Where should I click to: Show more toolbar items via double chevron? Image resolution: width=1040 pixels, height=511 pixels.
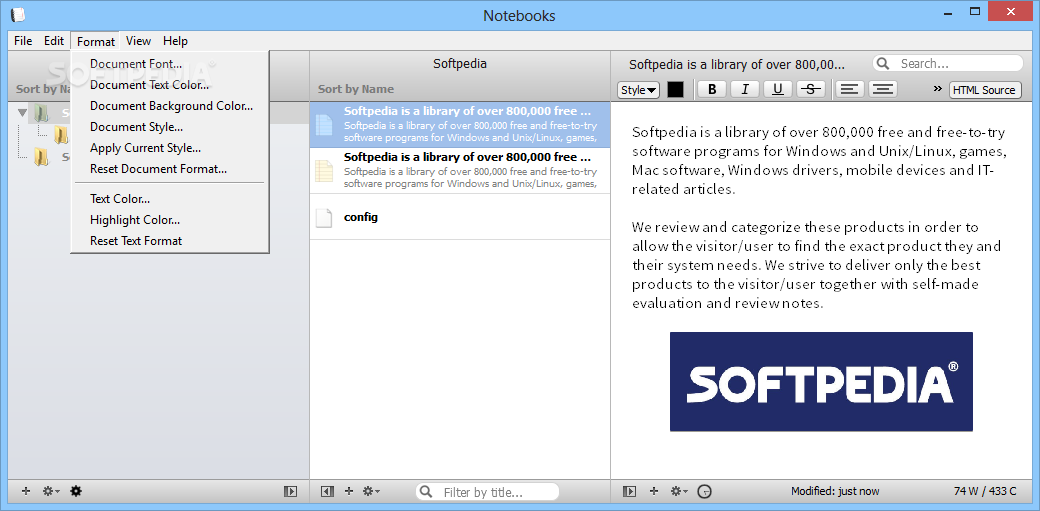click(937, 89)
